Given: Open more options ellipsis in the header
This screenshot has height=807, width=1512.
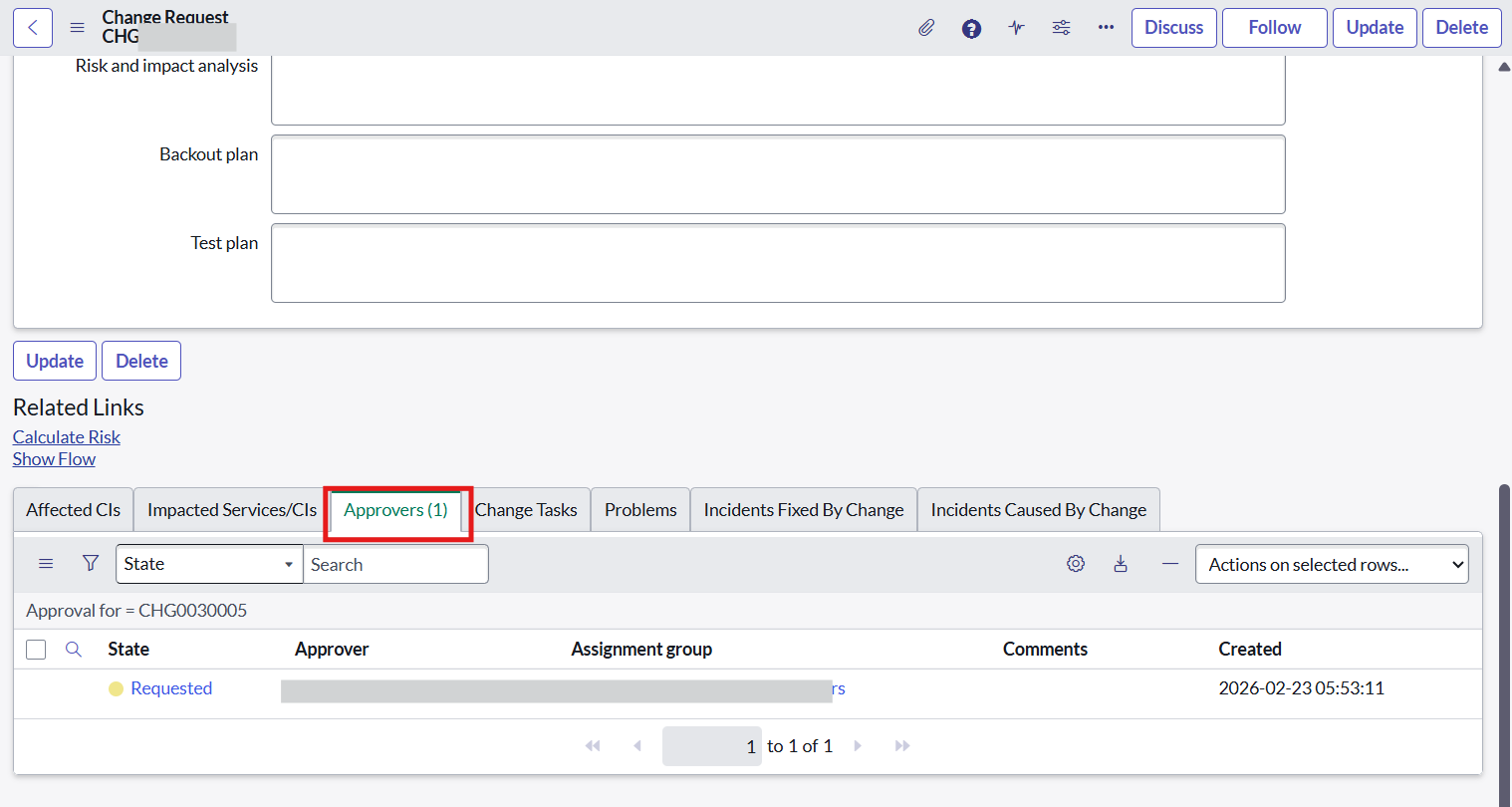Looking at the screenshot, I should pos(1106,28).
